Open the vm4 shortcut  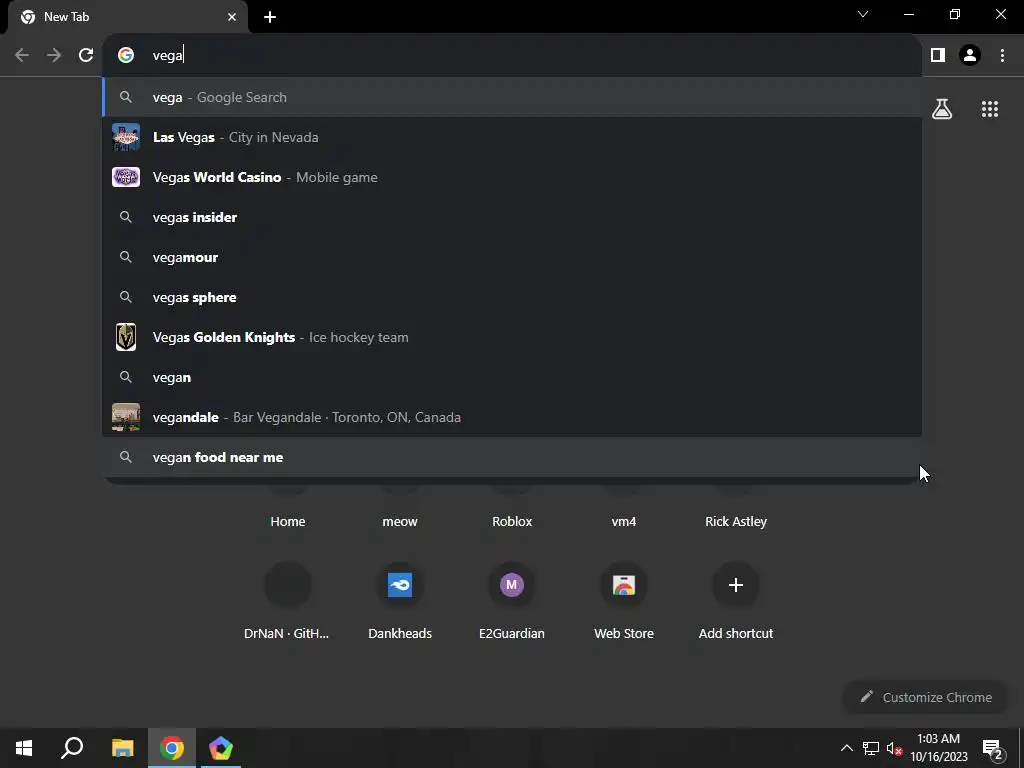(624, 521)
